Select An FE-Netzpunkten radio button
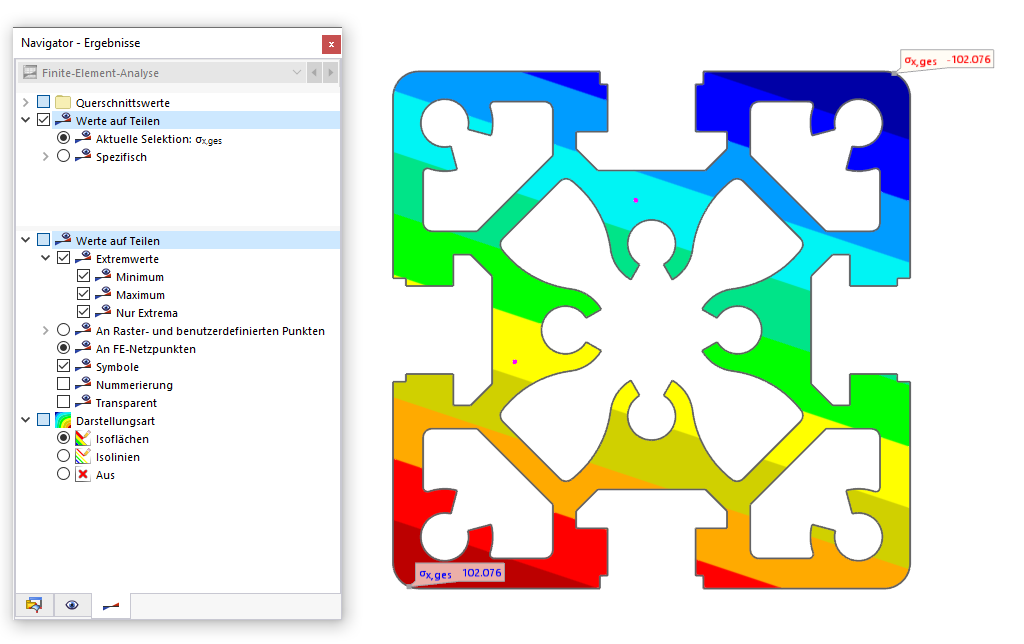Viewport: 1024px width, 644px height. pyautogui.click(x=63, y=347)
